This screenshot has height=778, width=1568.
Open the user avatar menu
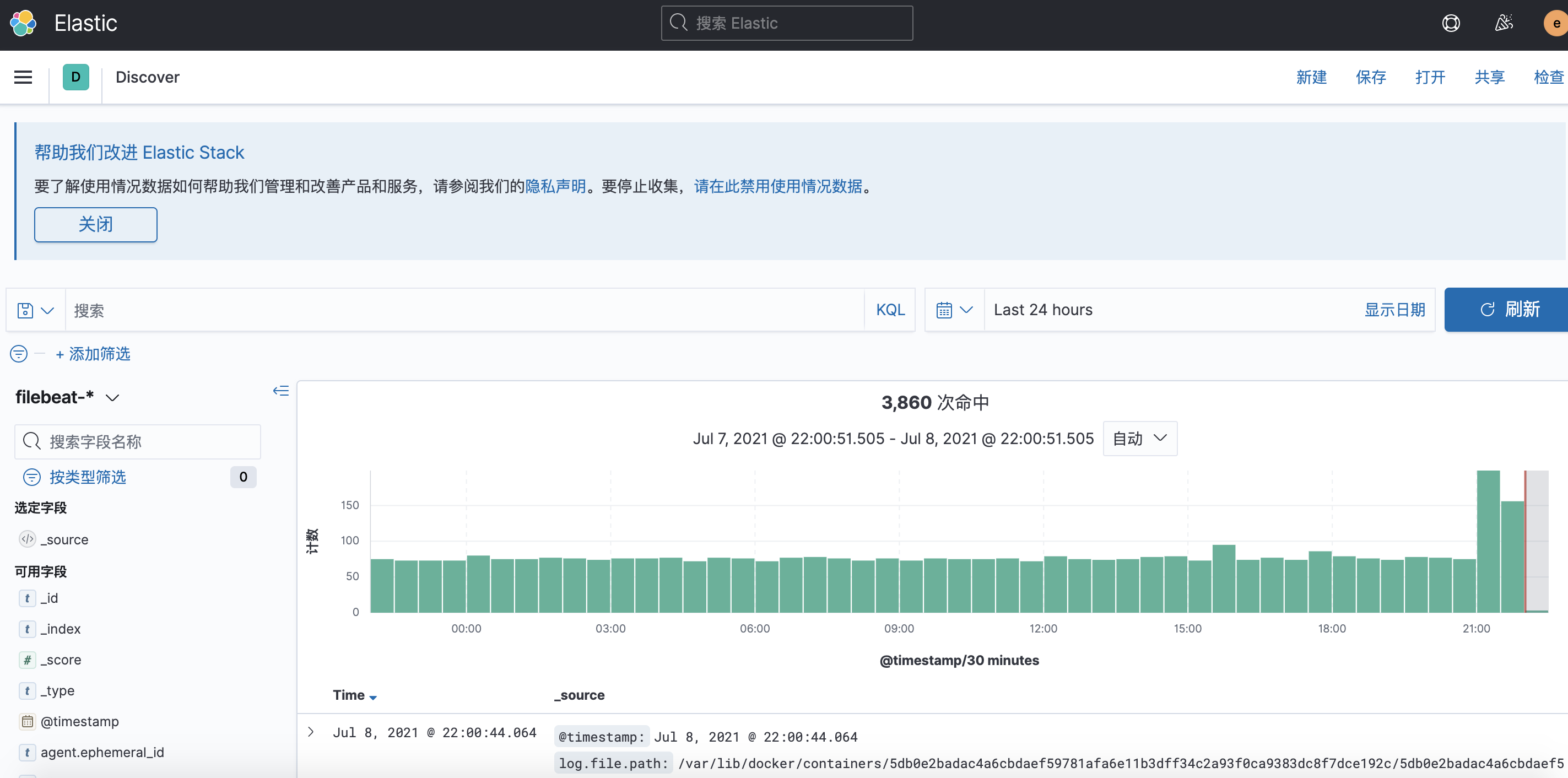(1555, 23)
